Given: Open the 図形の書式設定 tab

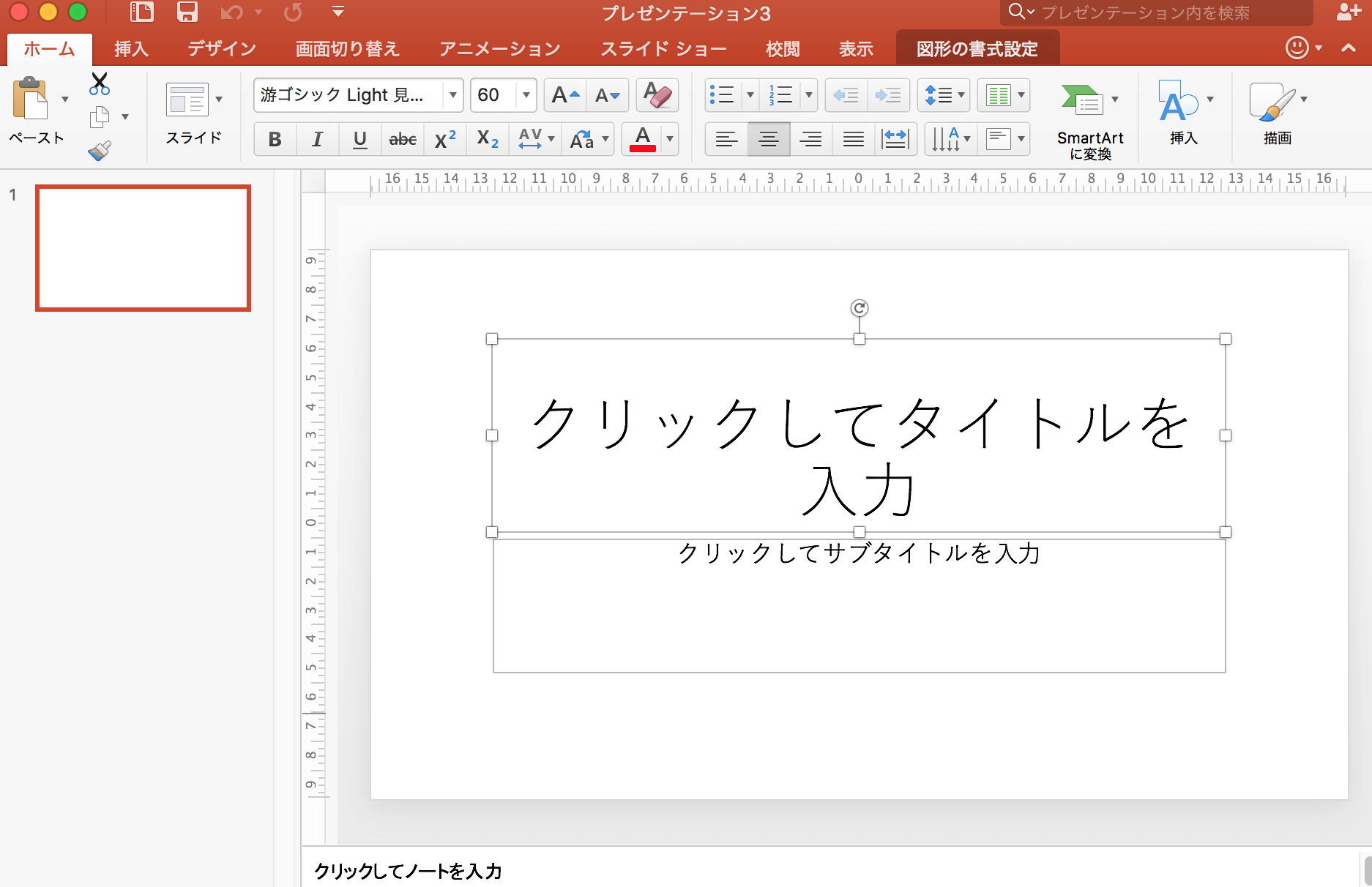Looking at the screenshot, I should 977,49.
